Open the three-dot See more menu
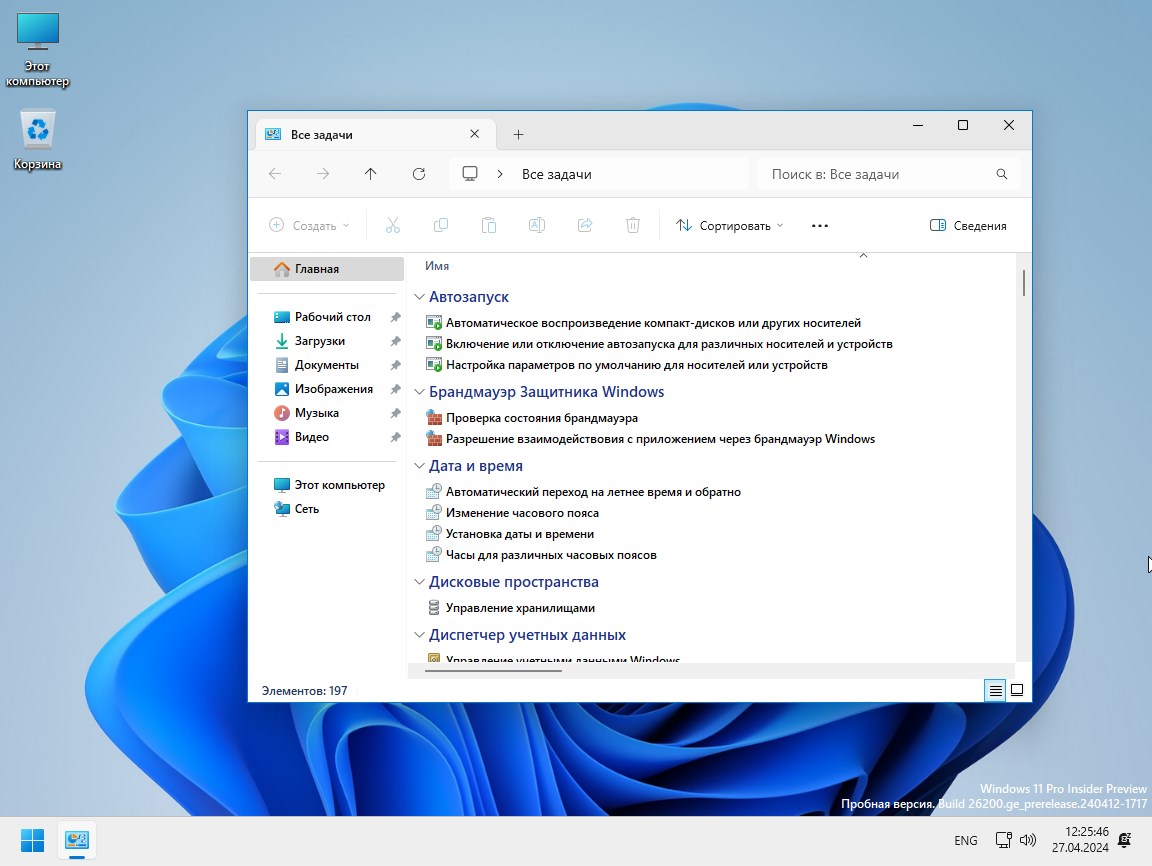The width and height of the screenshot is (1152, 866). (x=820, y=225)
